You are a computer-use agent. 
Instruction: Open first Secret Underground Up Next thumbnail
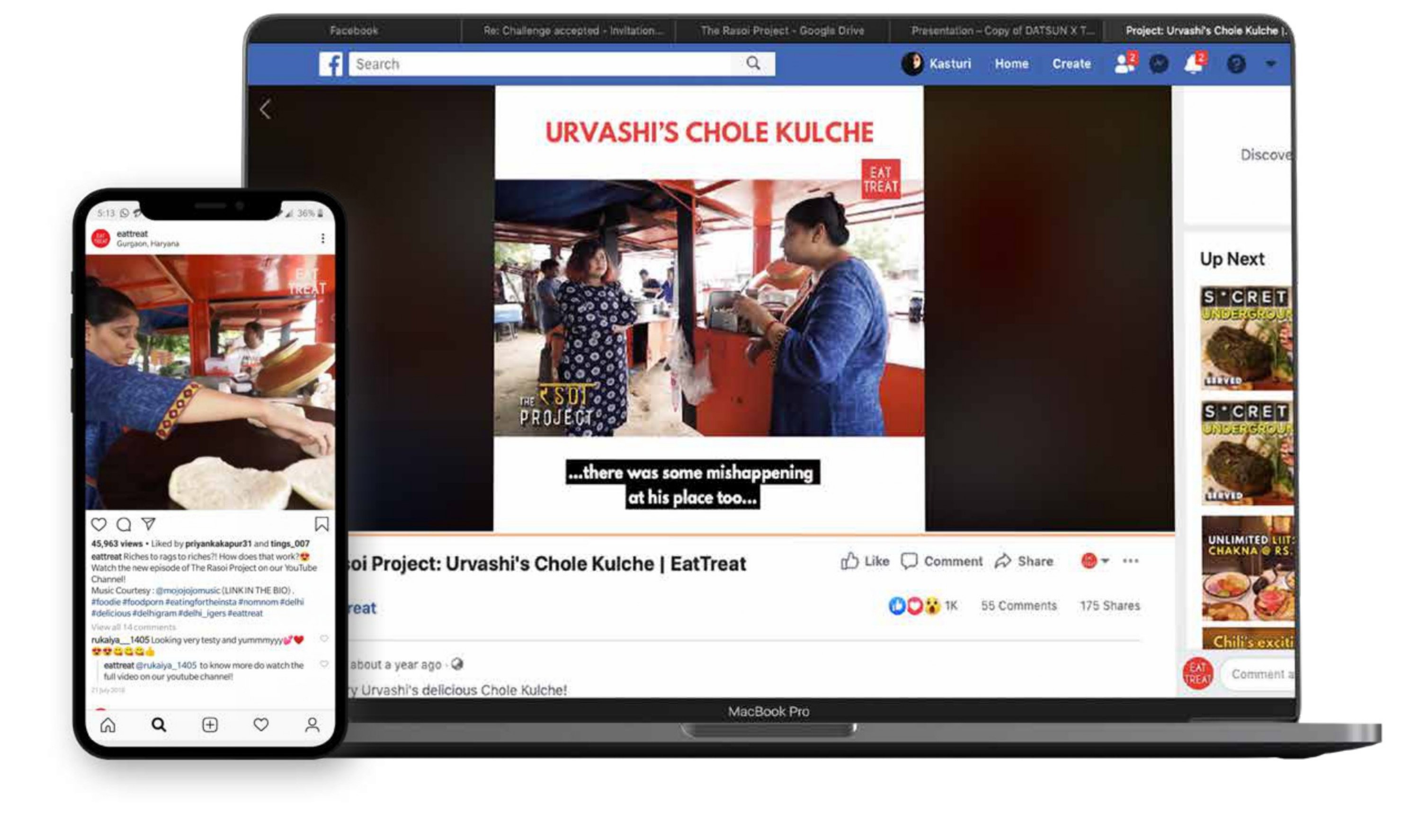tap(1247, 339)
